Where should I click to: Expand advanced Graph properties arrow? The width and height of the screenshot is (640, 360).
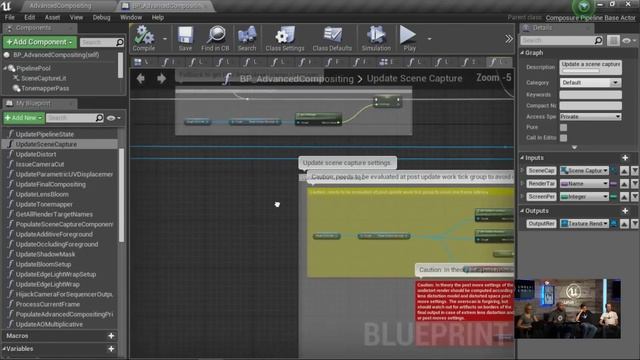click(x=574, y=147)
